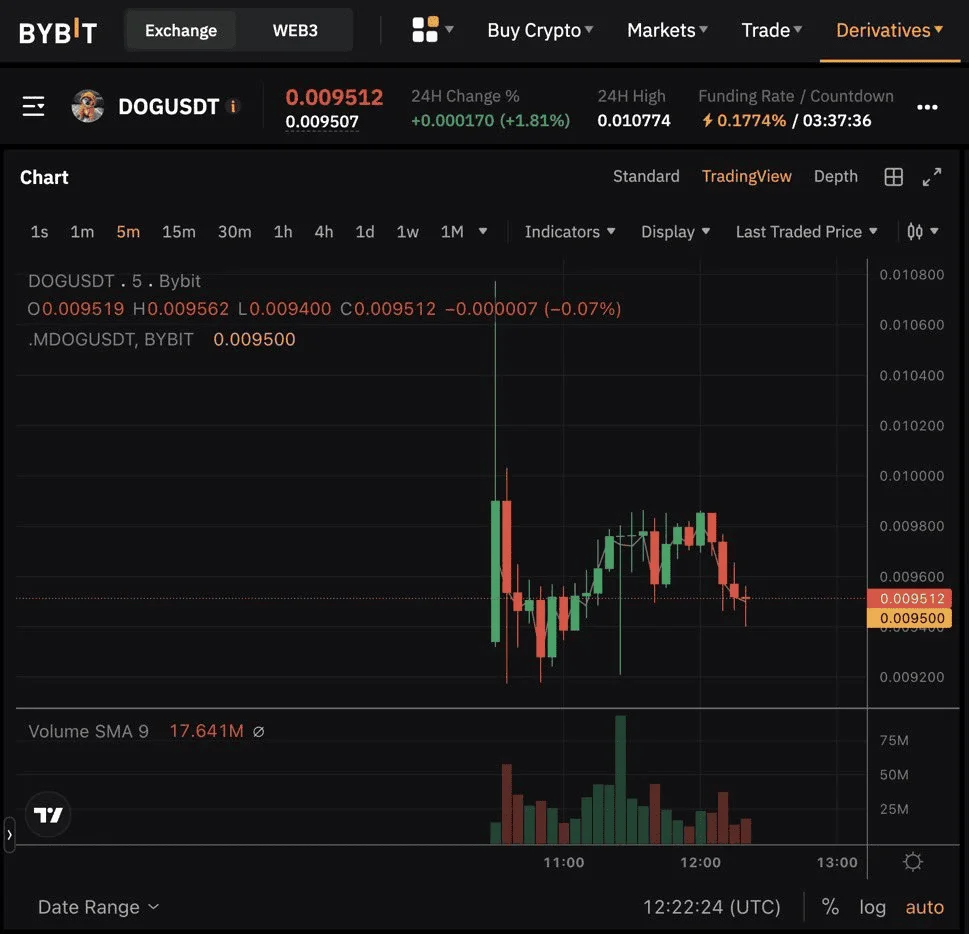Viewport: 969px width, 934px height.
Task: Select 1M monthly timeframe
Action: pos(452,232)
